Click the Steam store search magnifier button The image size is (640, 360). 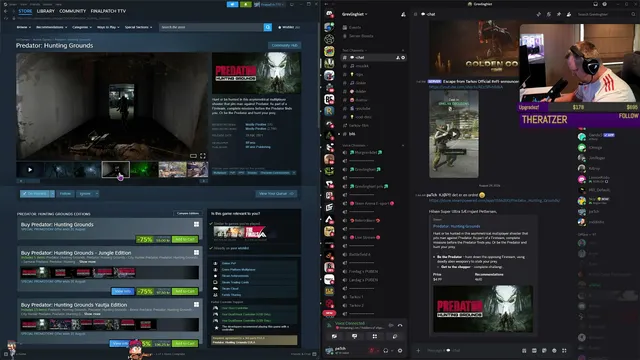point(268,27)
